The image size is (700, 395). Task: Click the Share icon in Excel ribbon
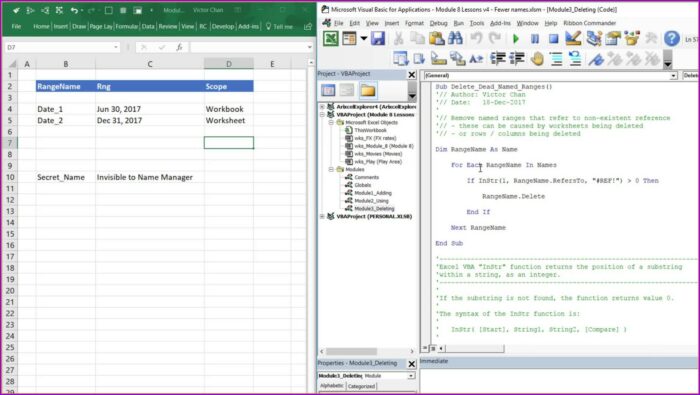[x=308, y=27]
